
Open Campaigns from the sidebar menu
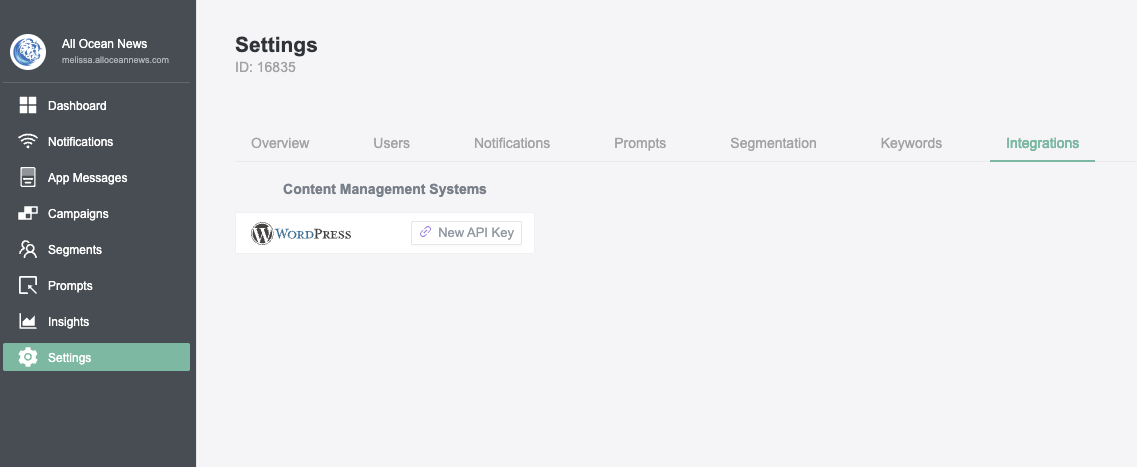coord(78,214)
